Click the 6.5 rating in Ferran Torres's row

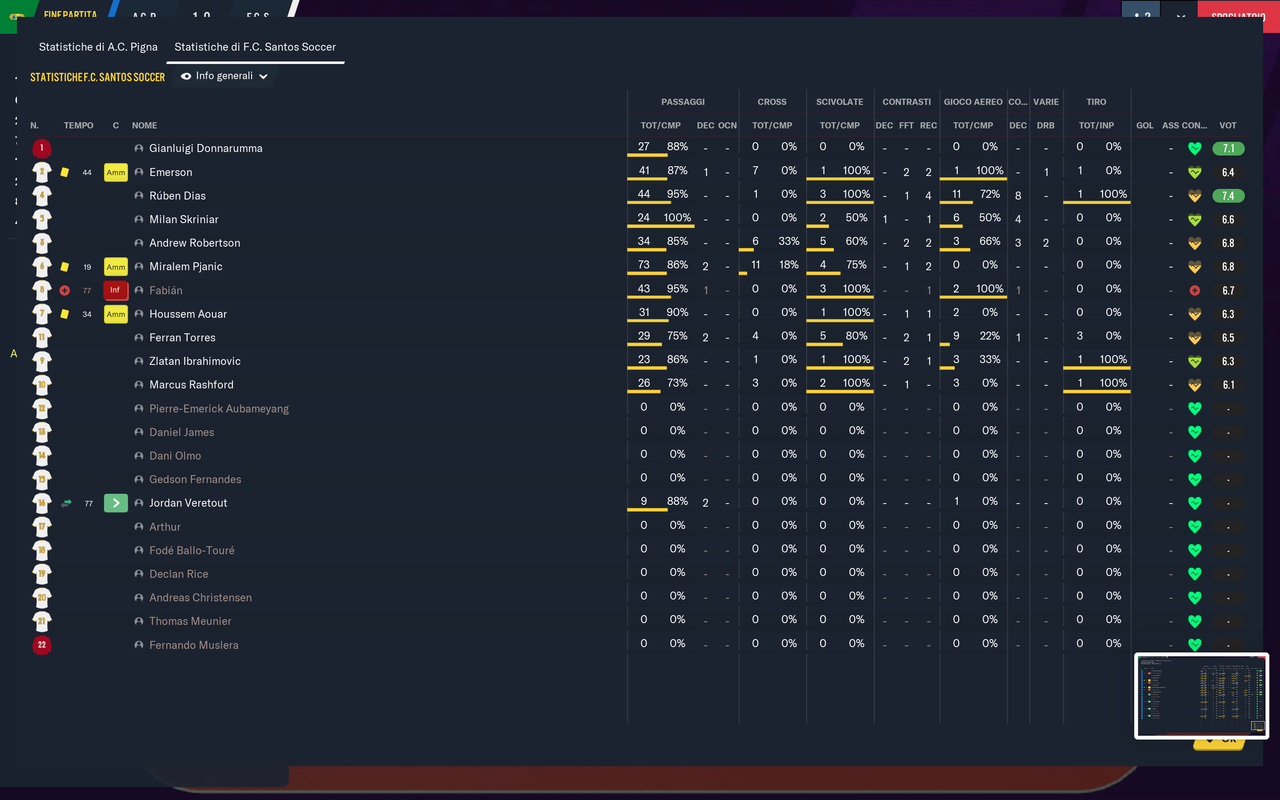pyautogui.click(x=1228, y=338)
